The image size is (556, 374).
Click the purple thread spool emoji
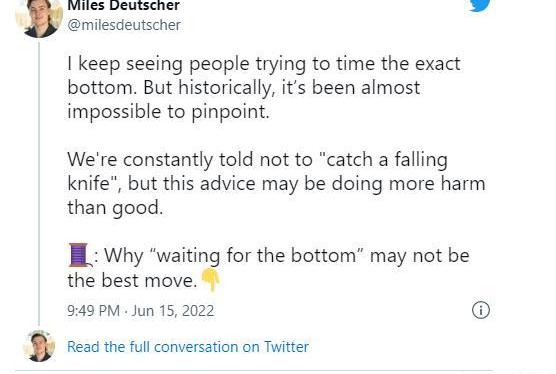click(80, 255)
